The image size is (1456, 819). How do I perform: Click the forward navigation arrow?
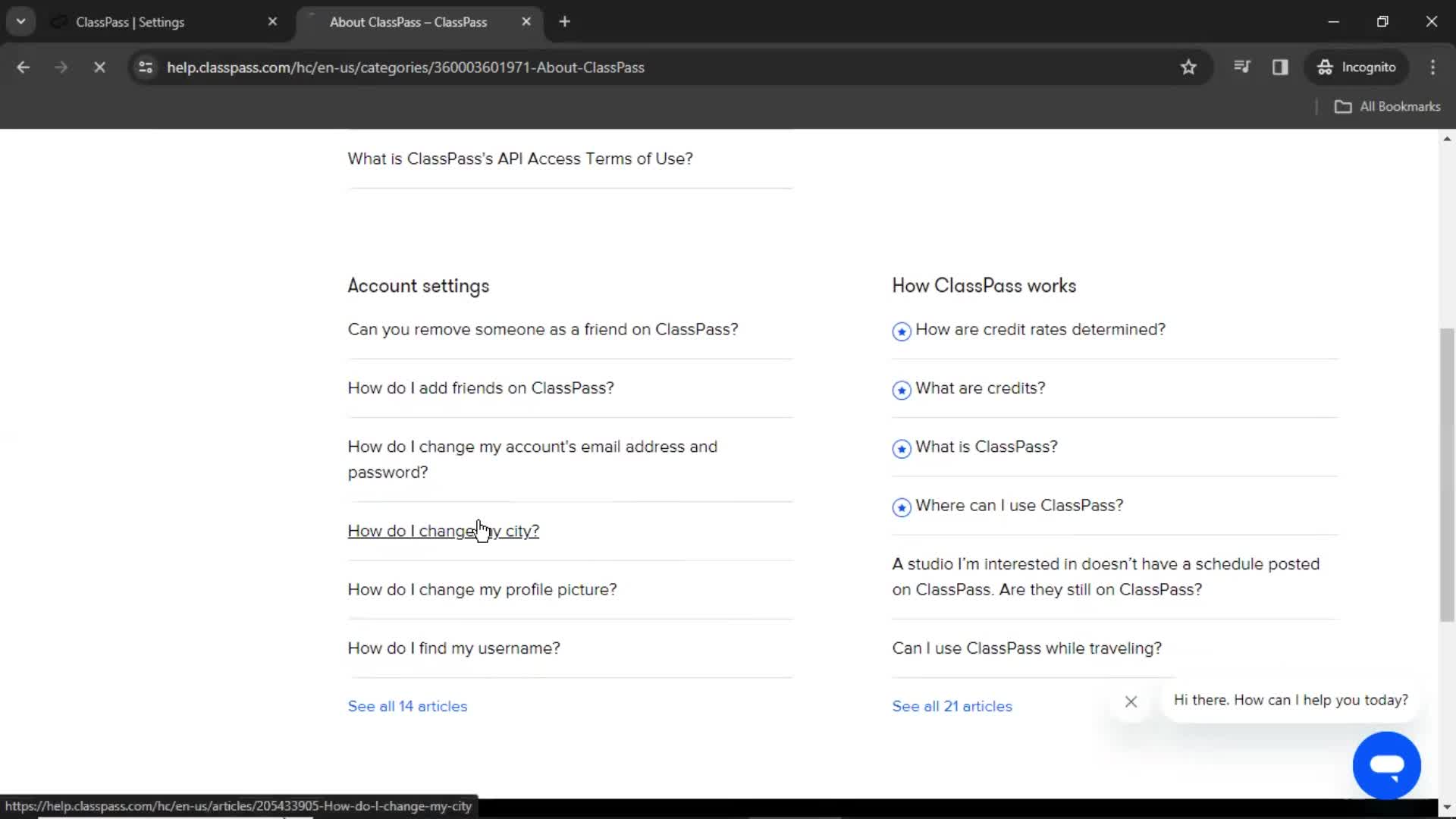[x=61, y=67]
